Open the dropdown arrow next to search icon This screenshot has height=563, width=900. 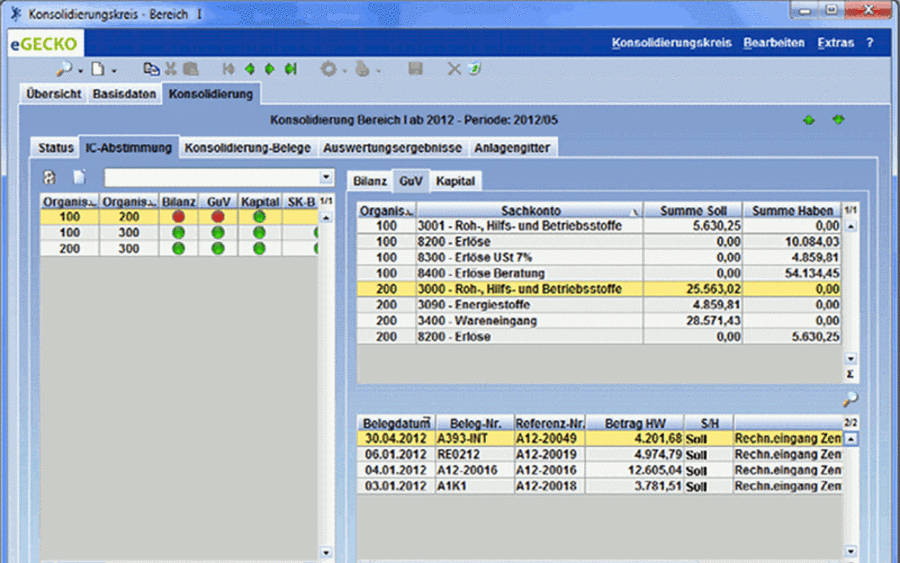tap(80, 71)
